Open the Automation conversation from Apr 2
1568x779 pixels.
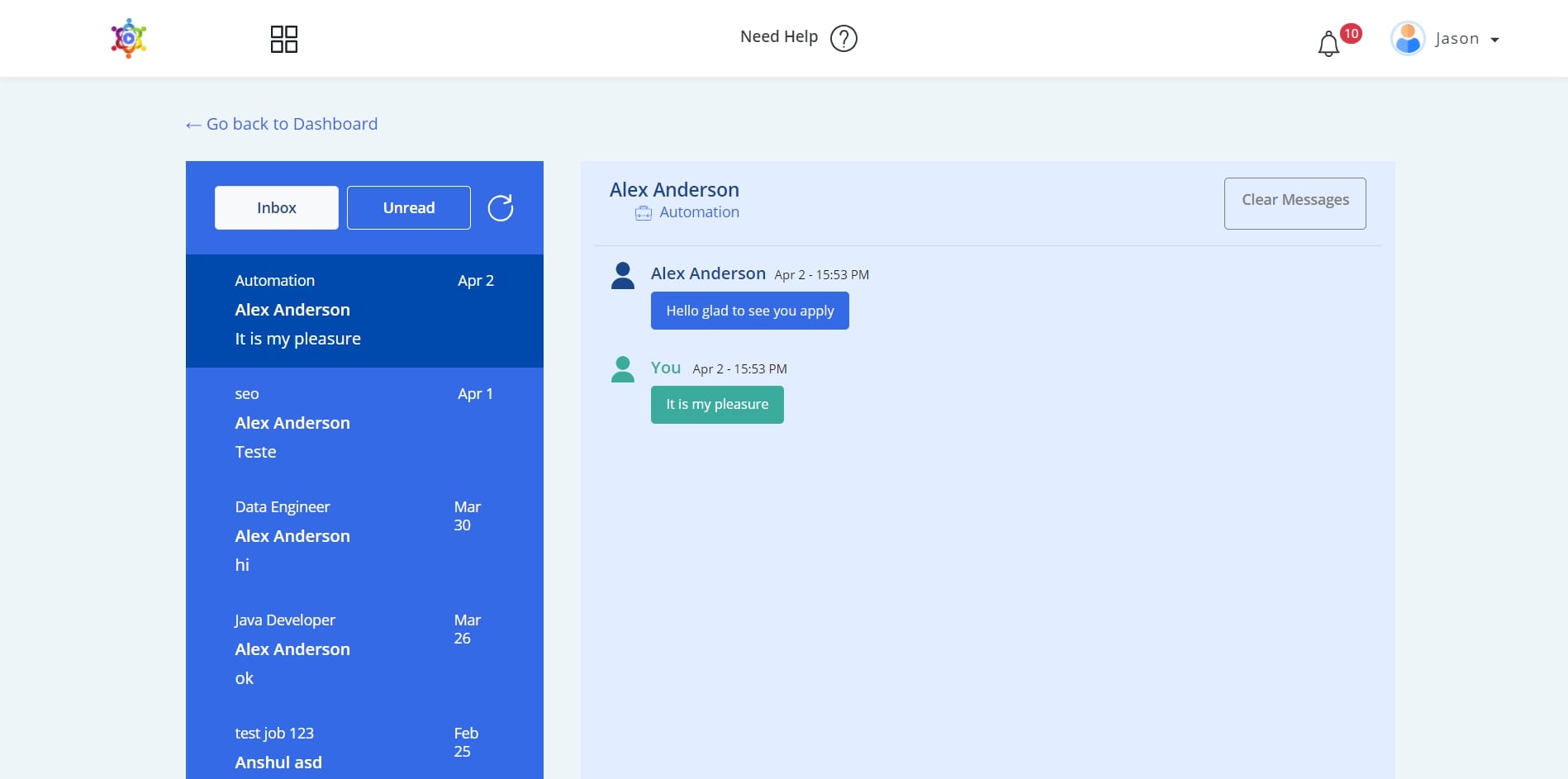[364, 311]
